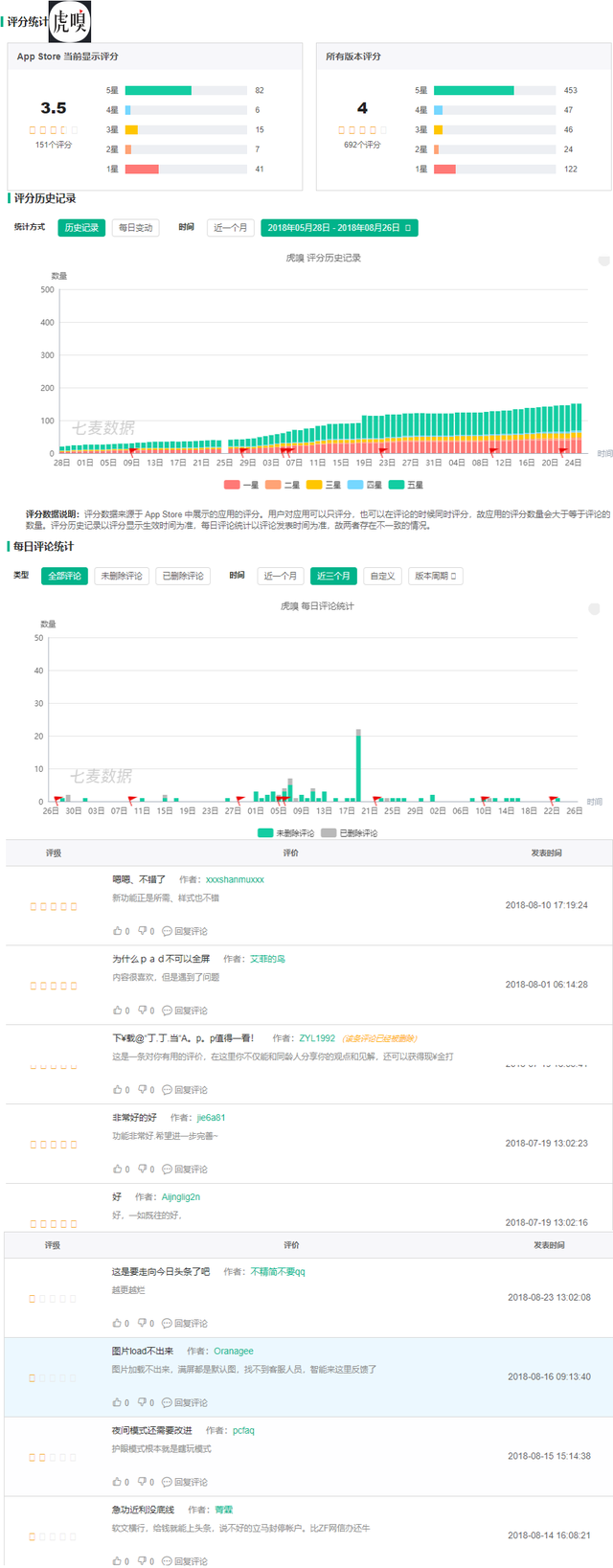
Task: Reply to the 非常好的好 review
Action: pyautogui.click(x=185, y=1170)
